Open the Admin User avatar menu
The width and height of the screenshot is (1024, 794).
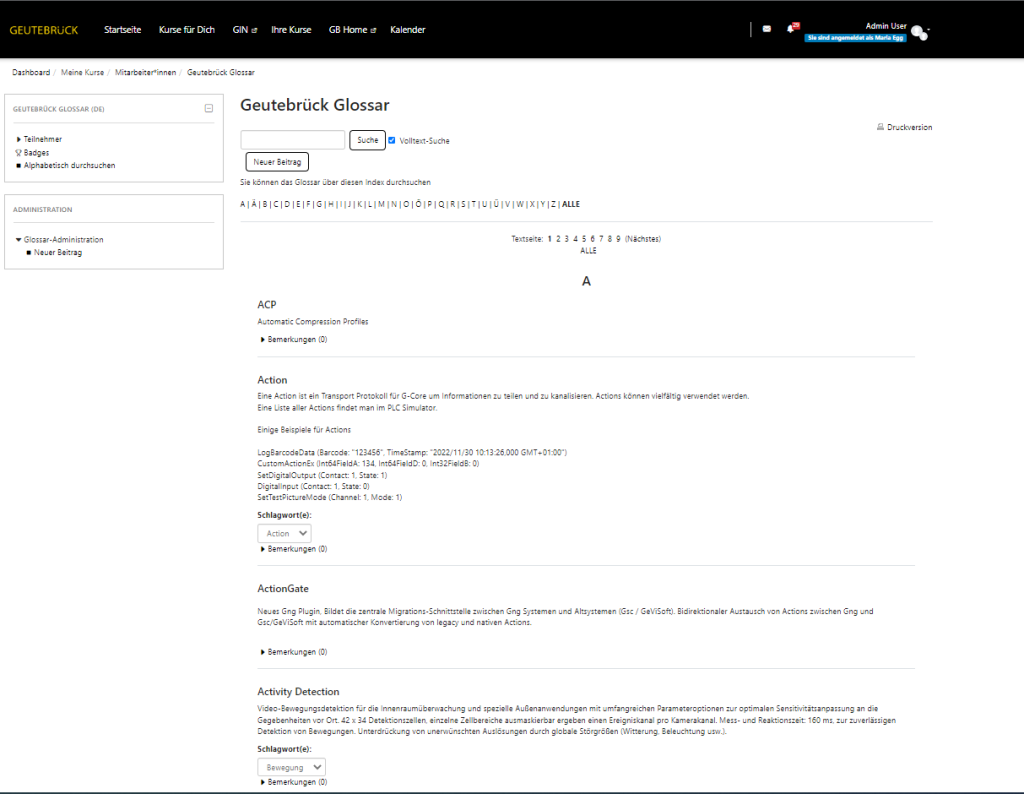tap(920, 33)
